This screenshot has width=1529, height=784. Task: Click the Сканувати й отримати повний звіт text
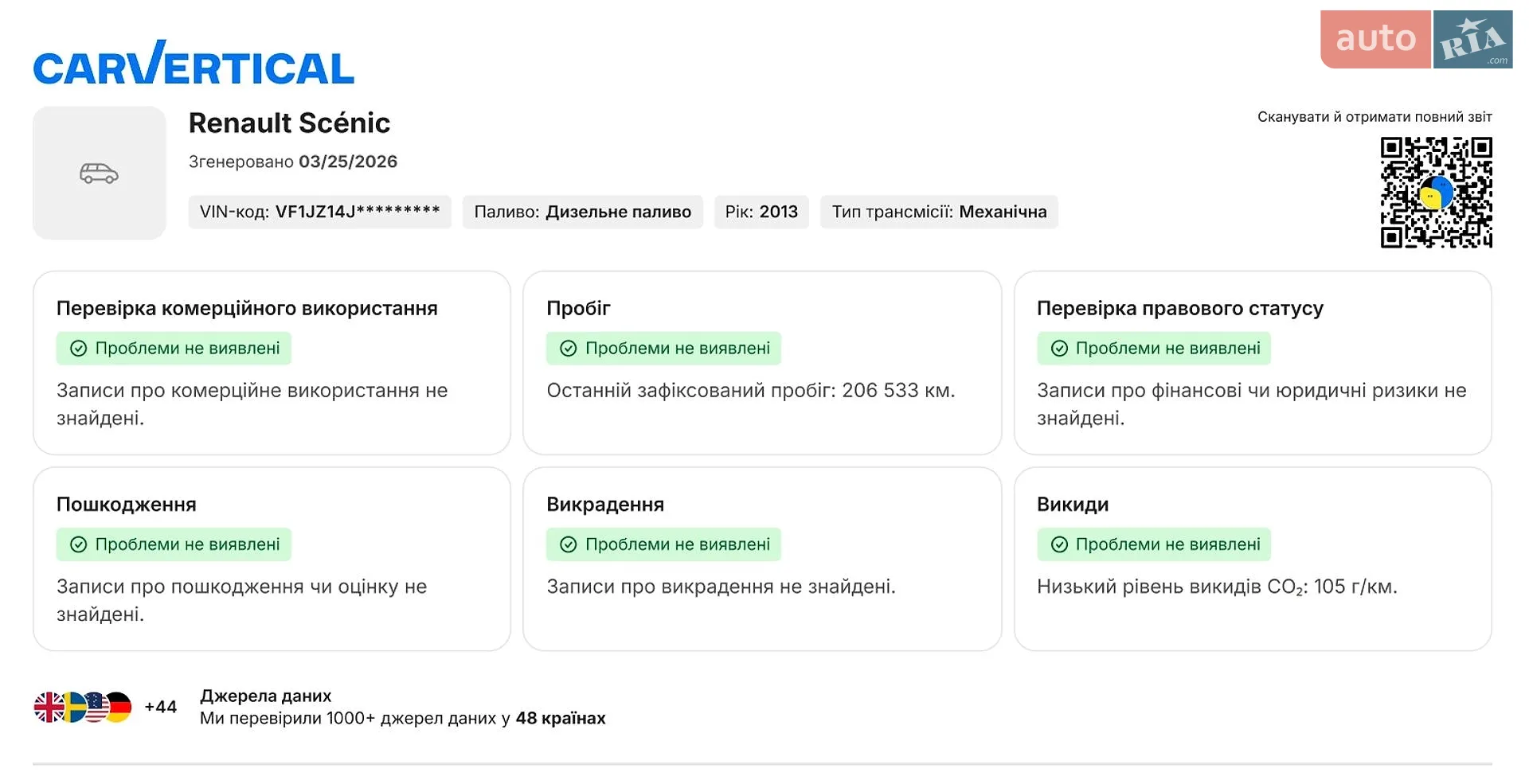coord(1375,117)
